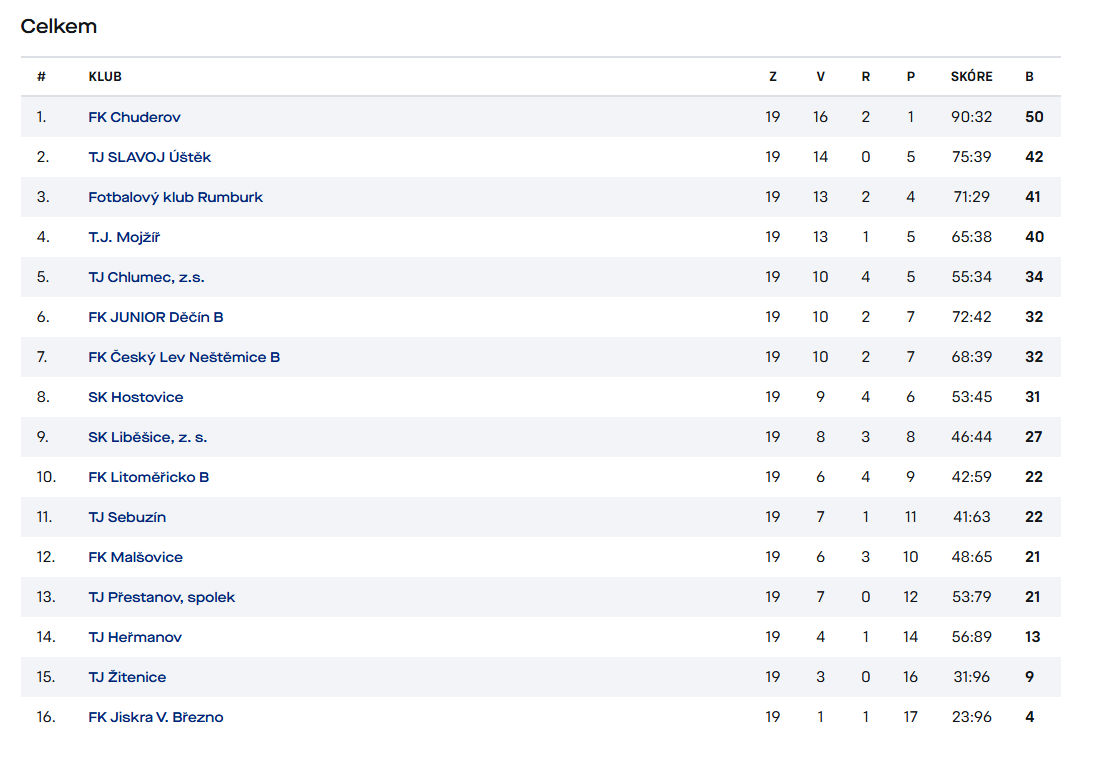This screenshot has height=764, width=1105.
Task: Open Fotbalový klub Rumburk club page
Action: (x=175, y=197)
